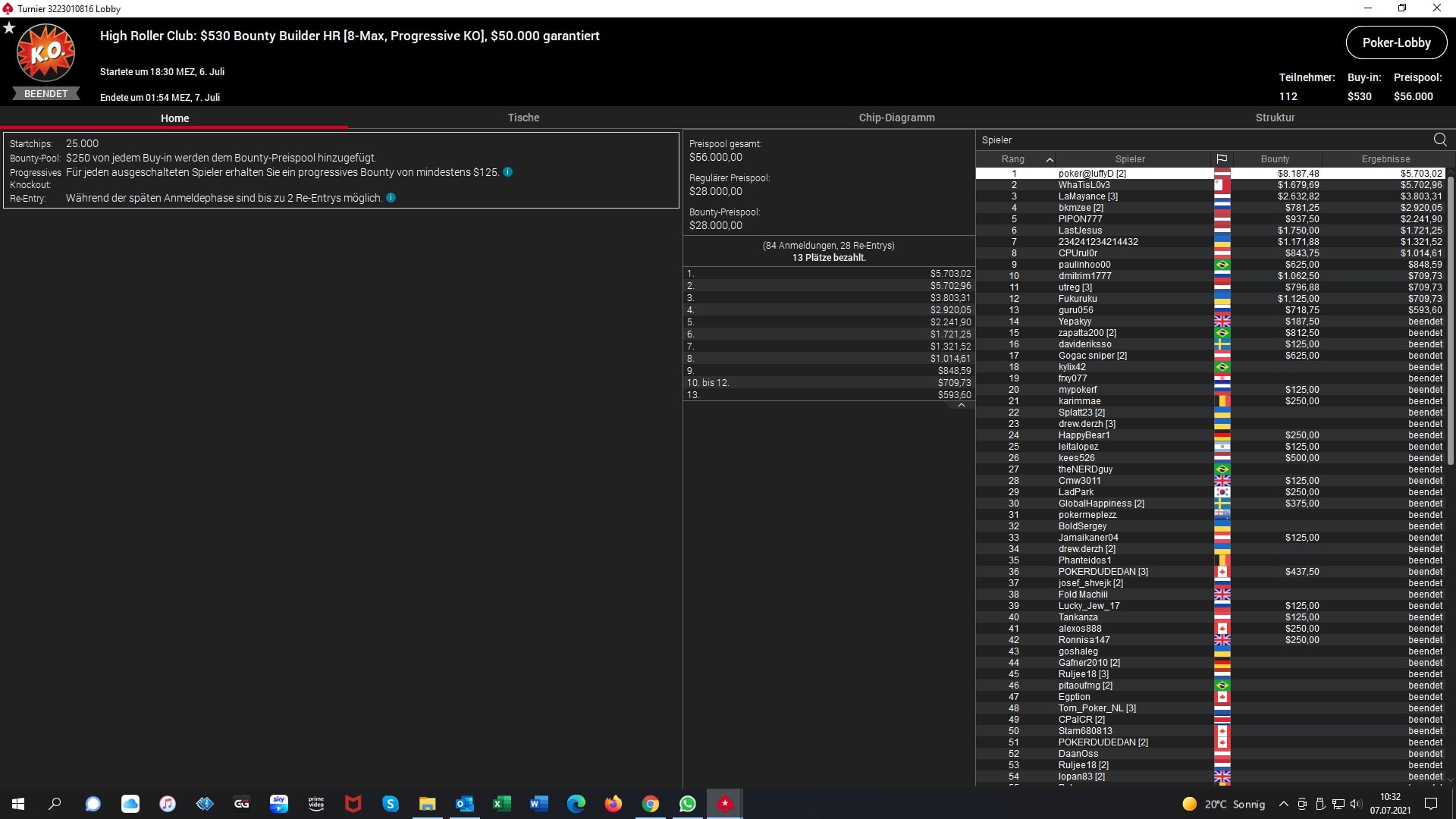Sort by Ergebnisse column header
The image size is (1456, 819).
coord(1385,159)
